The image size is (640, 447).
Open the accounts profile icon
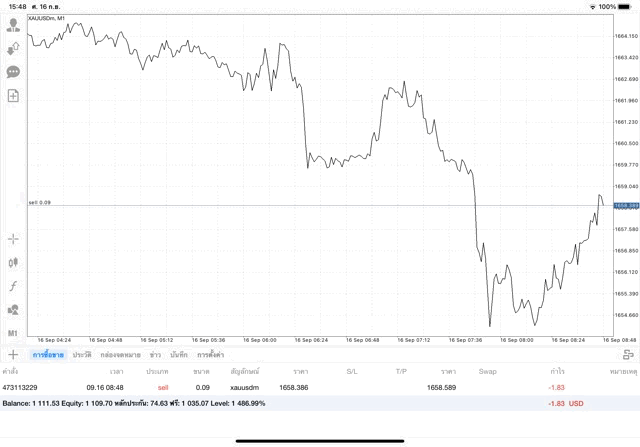[x=13, y=22]
